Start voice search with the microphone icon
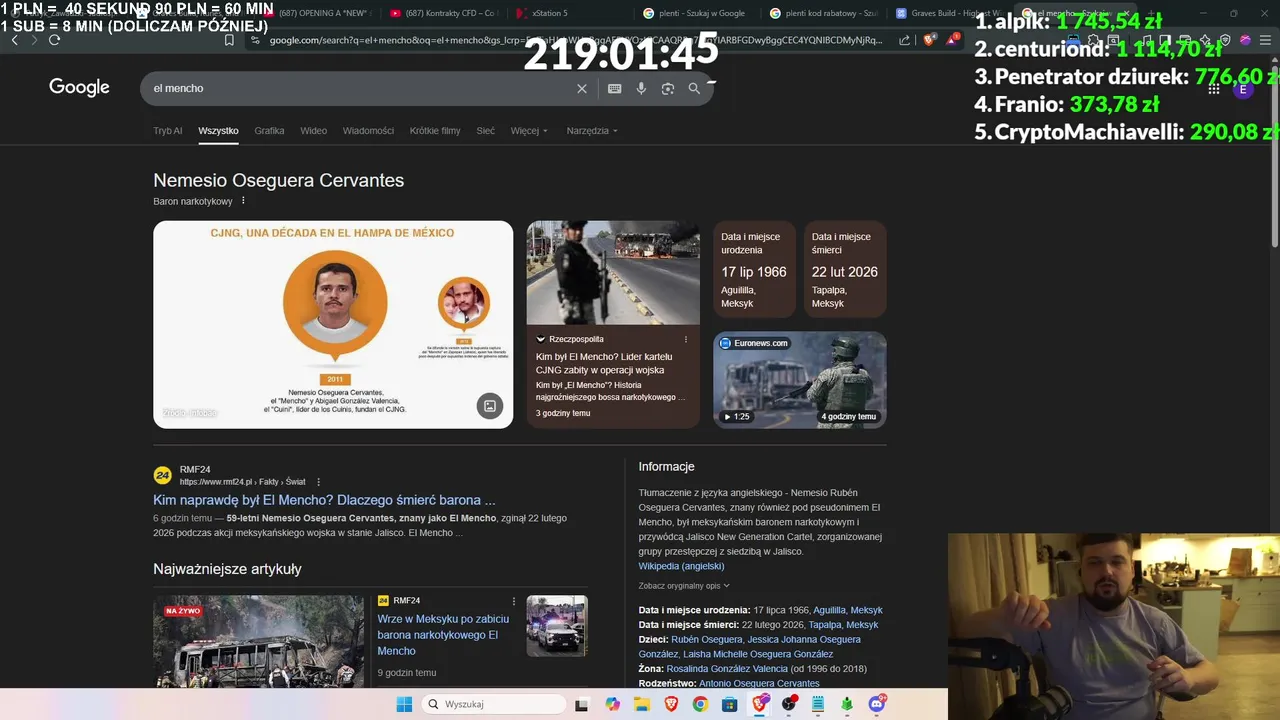 (x=641, y=88)
